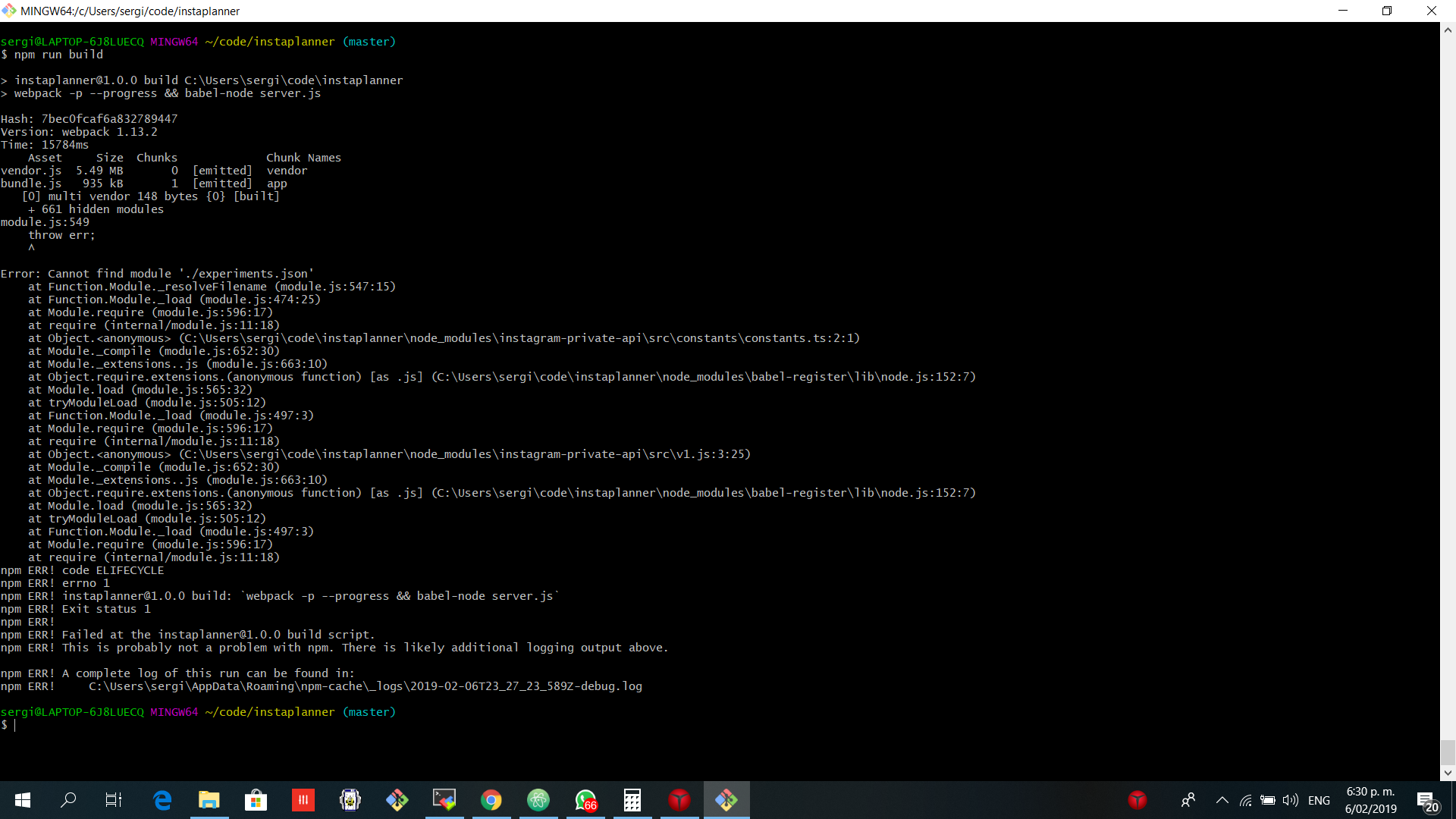The width and height of the screenshot is (1456, 819).
Task: Open the clock showing 6:30 p. m.
Action: 1370,800
